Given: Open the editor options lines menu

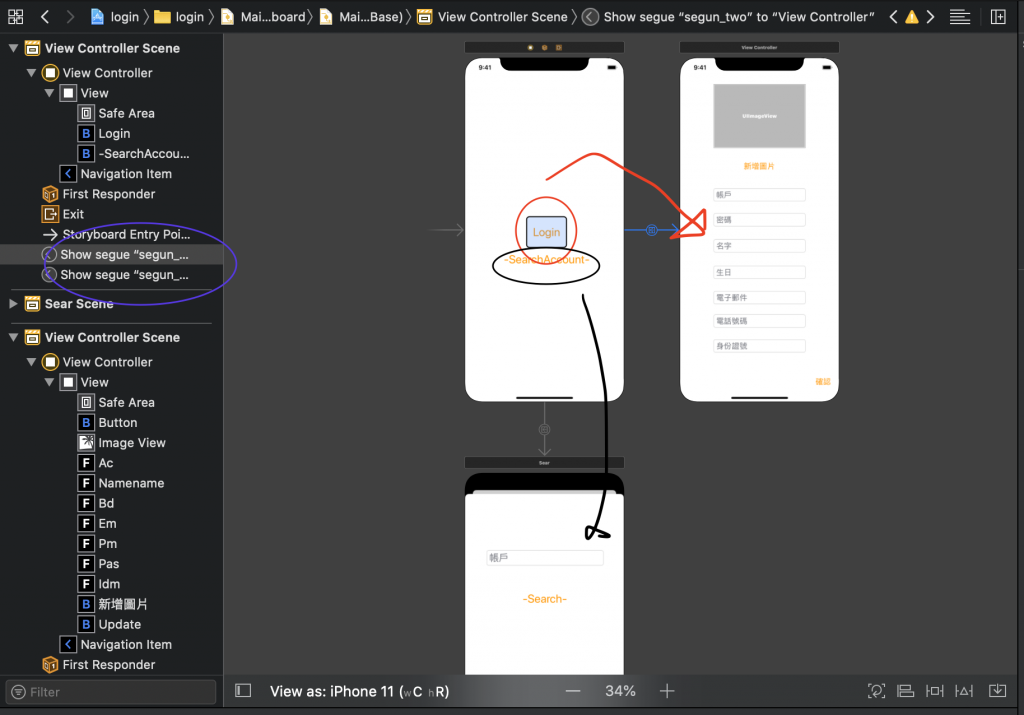Looking at the screenshot, I should (x=959, y=16).
